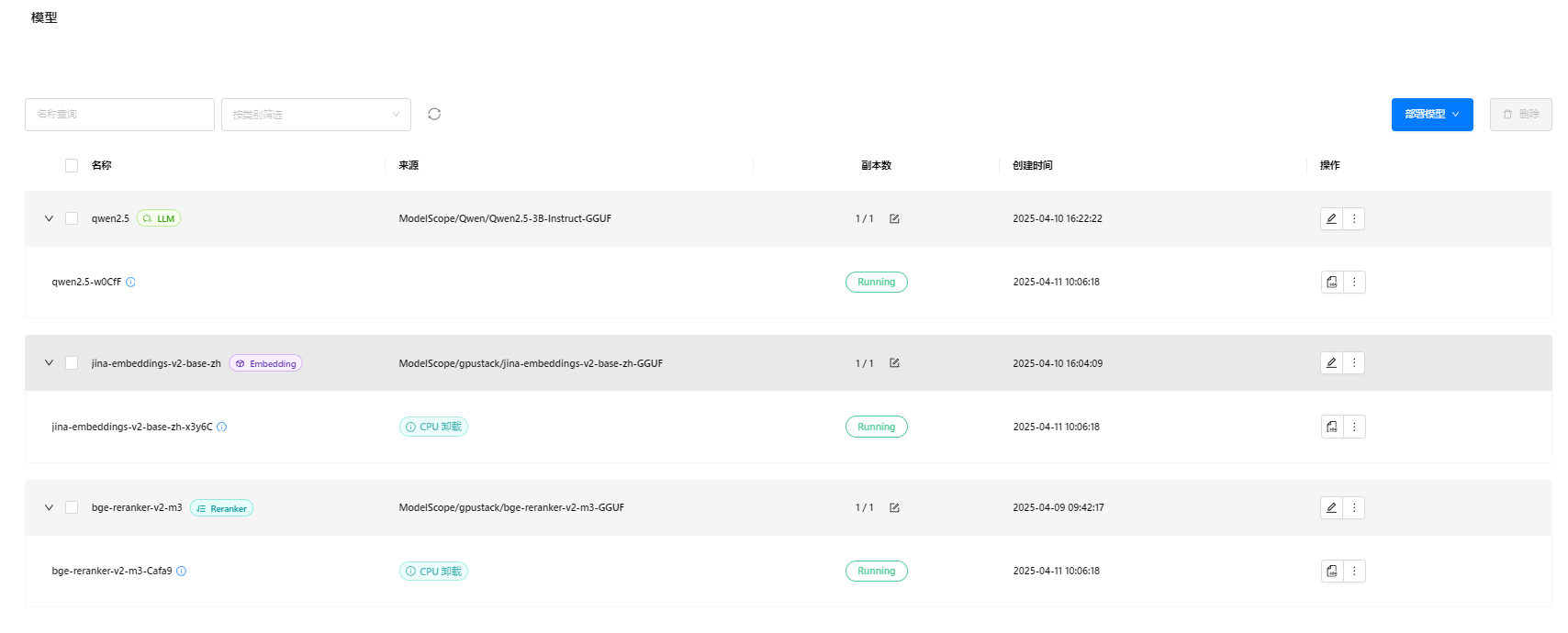Open more actions for qwen2.5-w0CfF instance
Viewport: 1568px width, 633px height.
(1354, 282)
